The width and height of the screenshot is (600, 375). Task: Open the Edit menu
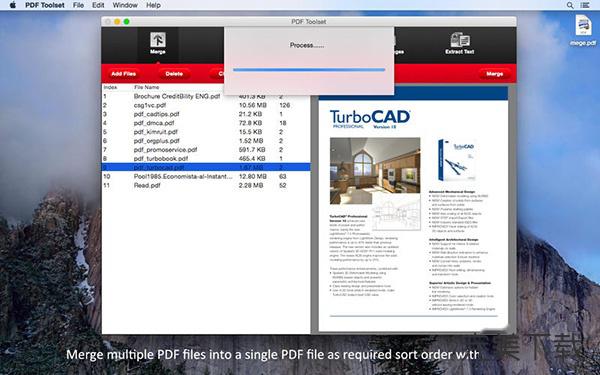click(98, 5)
